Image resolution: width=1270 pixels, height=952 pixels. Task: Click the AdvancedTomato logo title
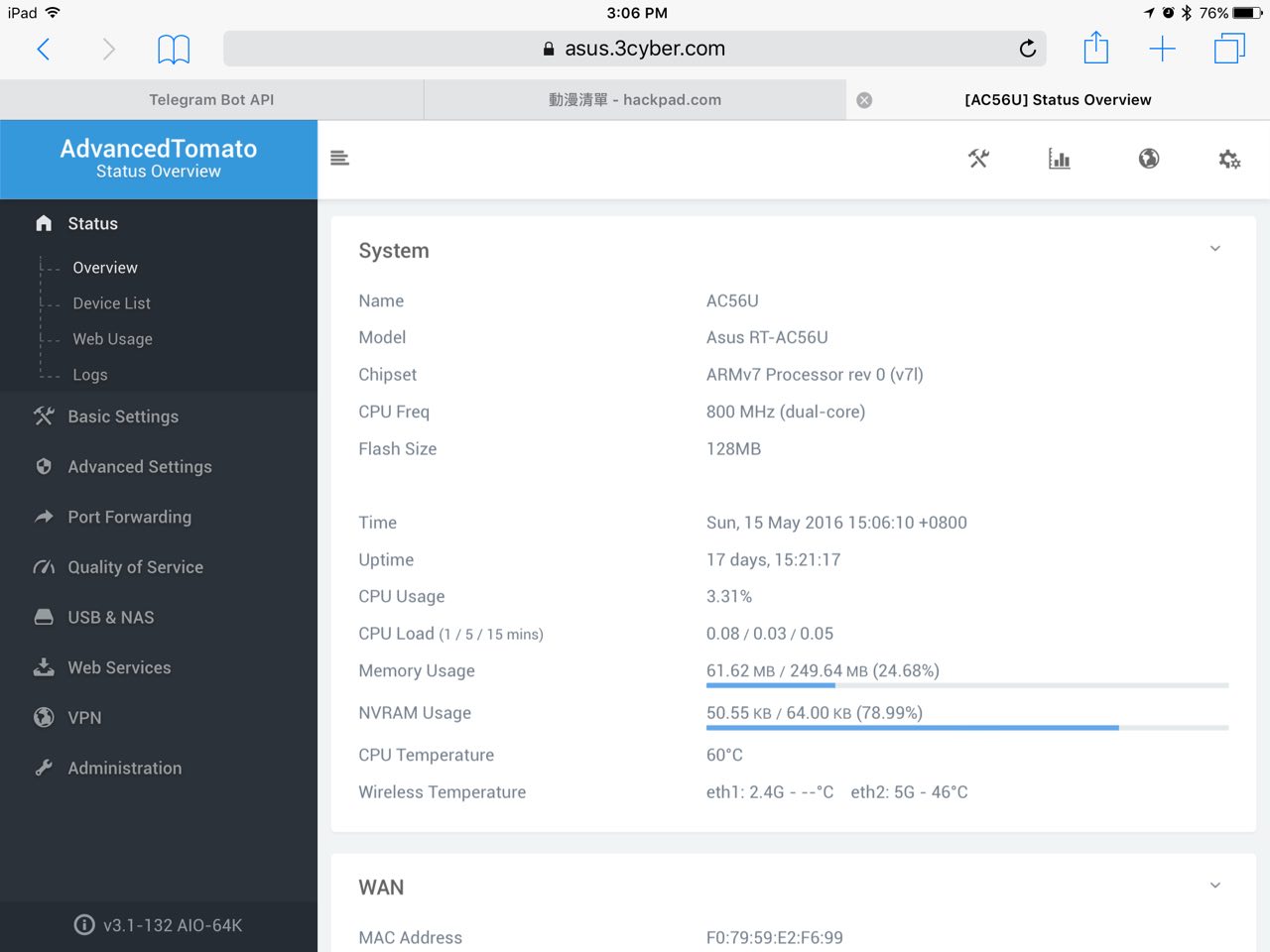(159, 149)
